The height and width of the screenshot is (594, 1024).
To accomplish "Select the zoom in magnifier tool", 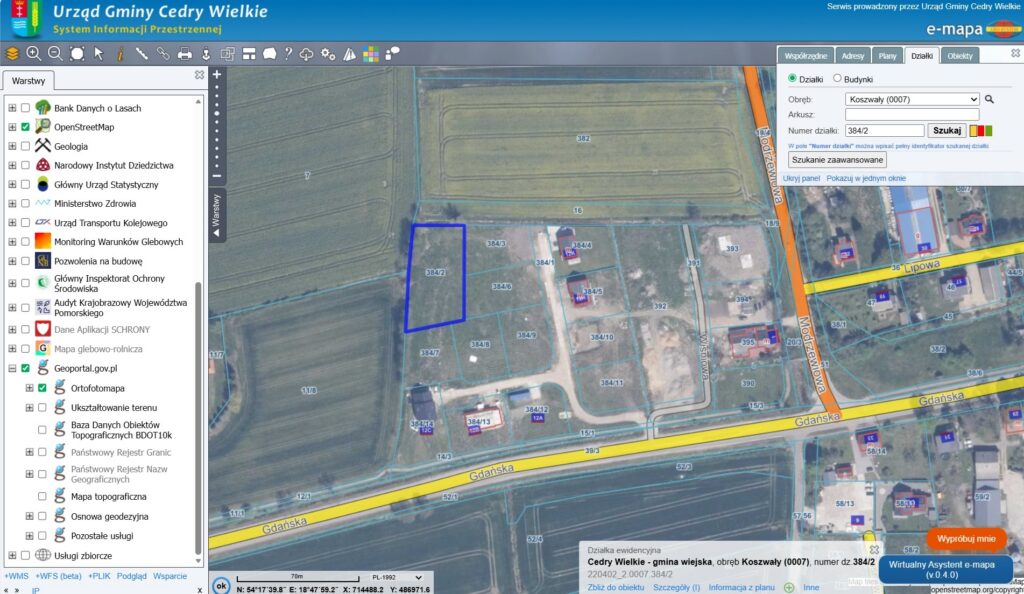I will pos(33,54).
